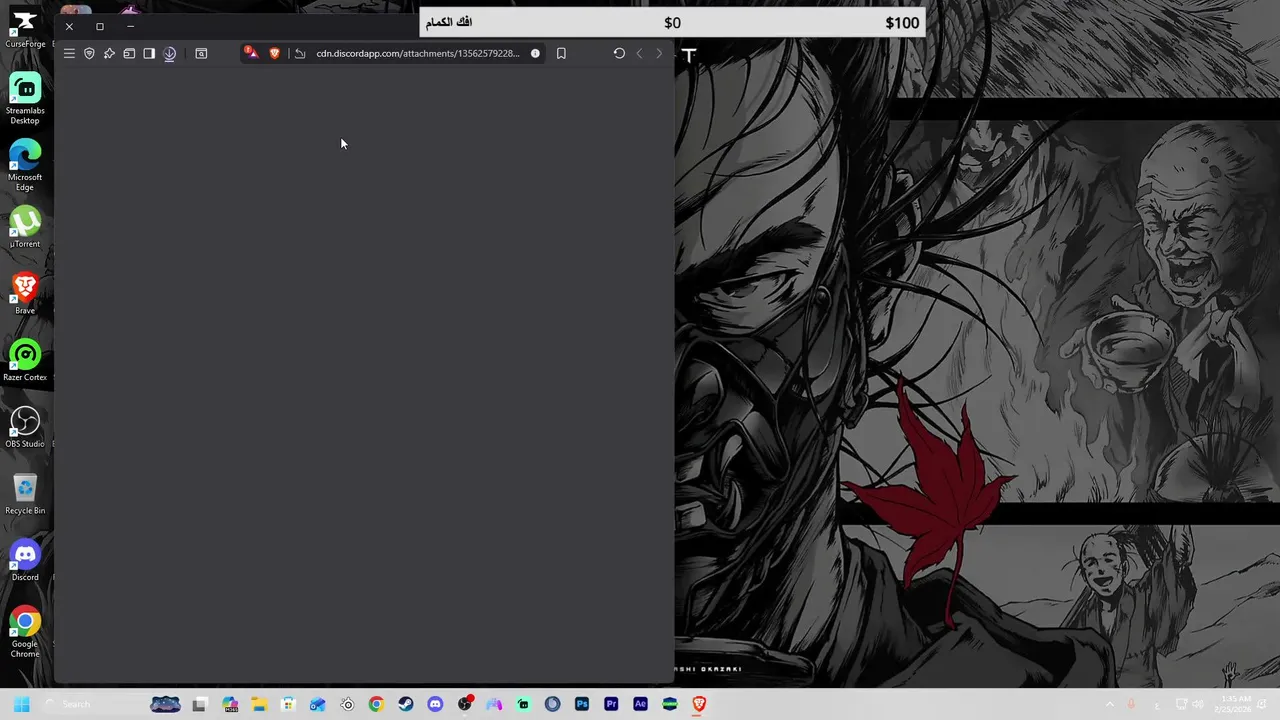Open Streamlabs from the taskbar

click(523, 704)
